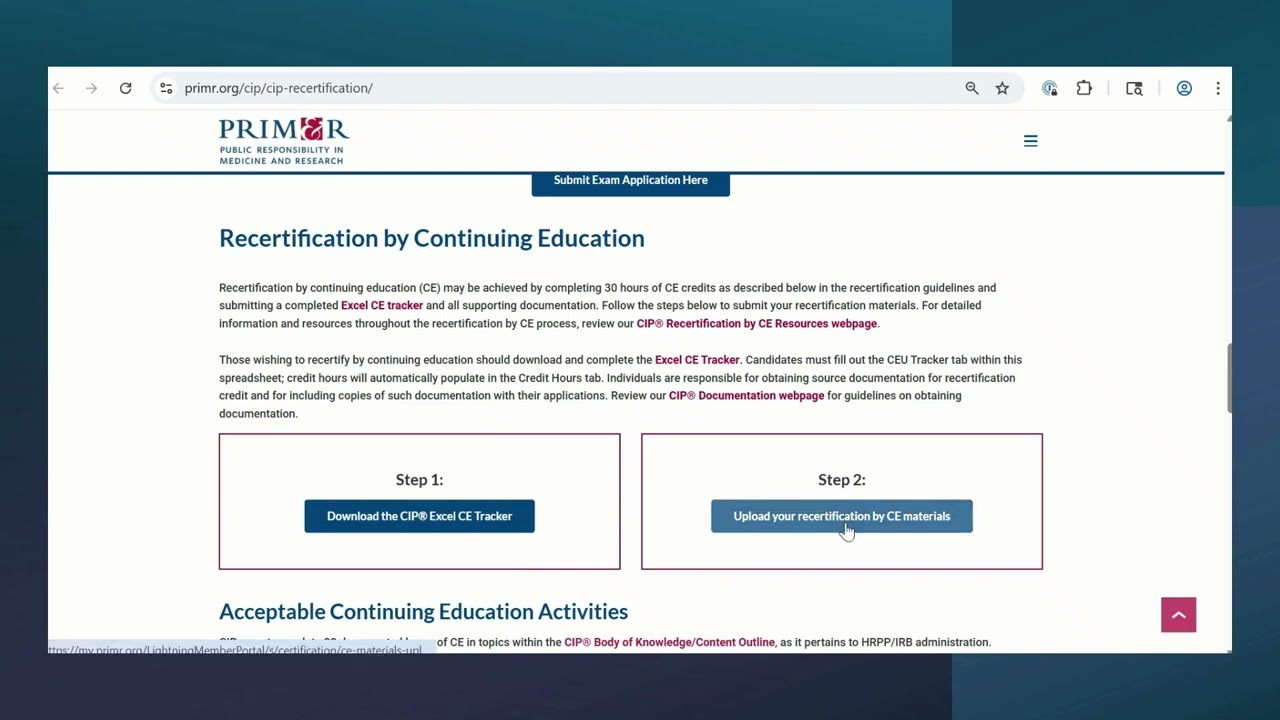Image resolution: width=1280 pixels, height=720 pixels.
Task: Click the zoom magnifier icon in address bar
Action: [x=971, y=88]
